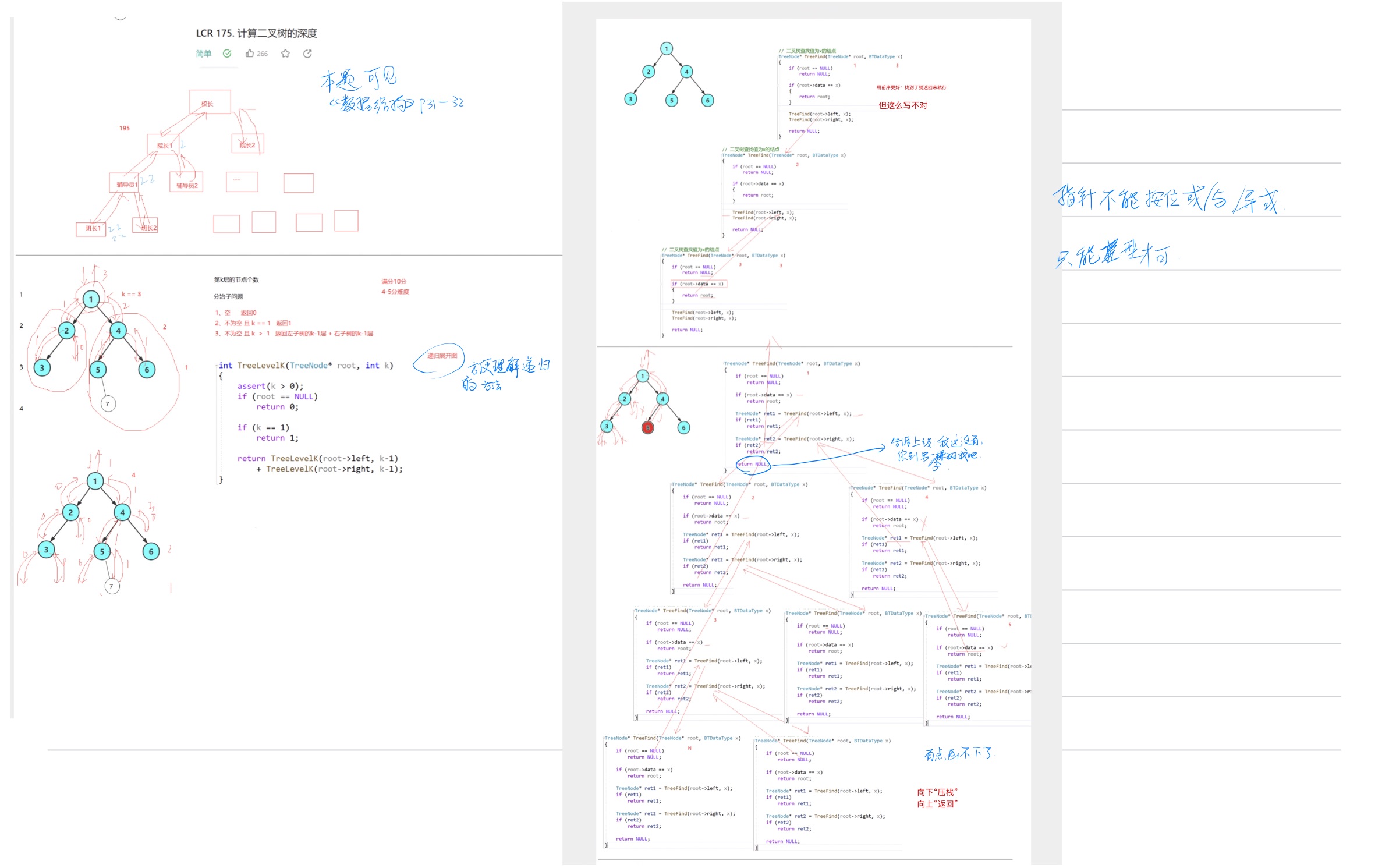Click the int TreeLevelK function signature
This screenshot has height=868, width=1389.
pos(306,366)
